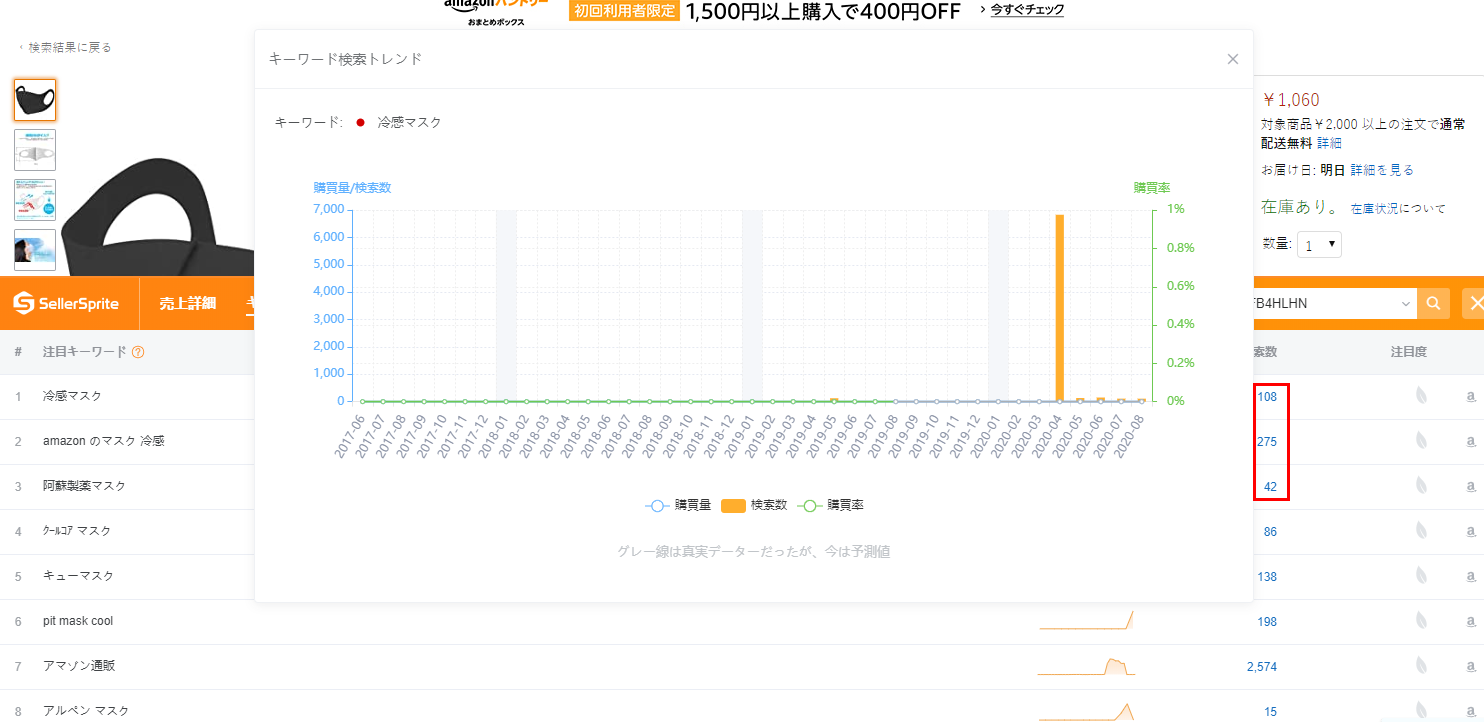Click the 注目キーワード column header
This screenshot has width=1484, height=722.
pyautogui.click(x=85, y=352)
